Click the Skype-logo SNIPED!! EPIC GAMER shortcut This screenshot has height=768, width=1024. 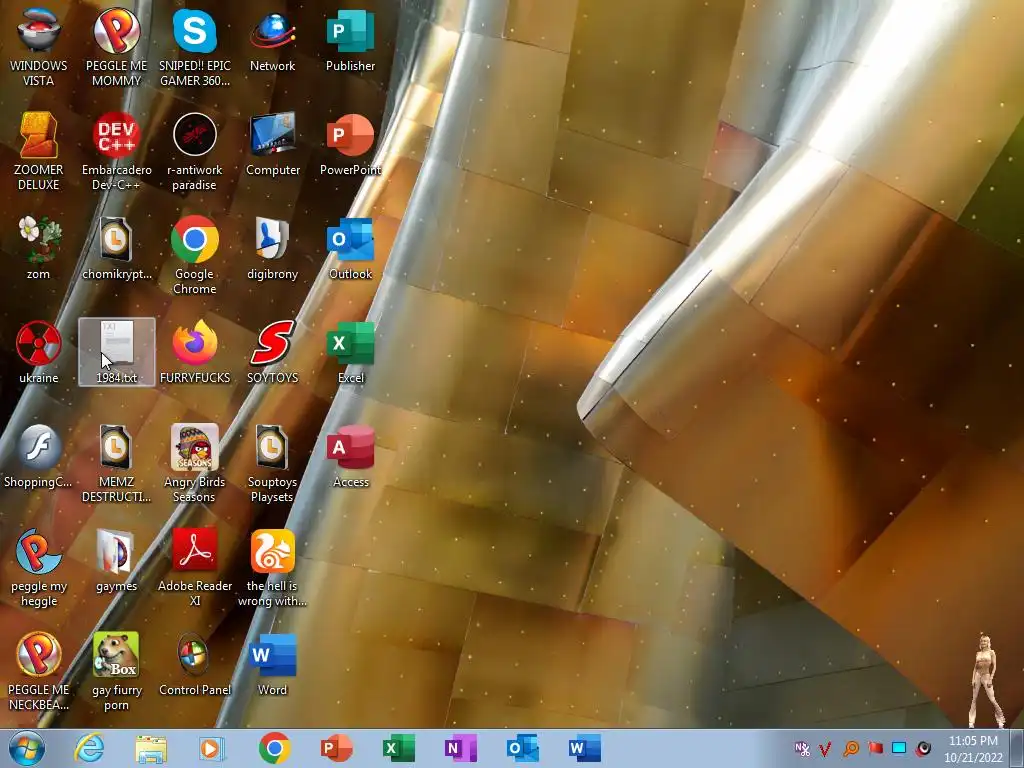coord(195,47)
